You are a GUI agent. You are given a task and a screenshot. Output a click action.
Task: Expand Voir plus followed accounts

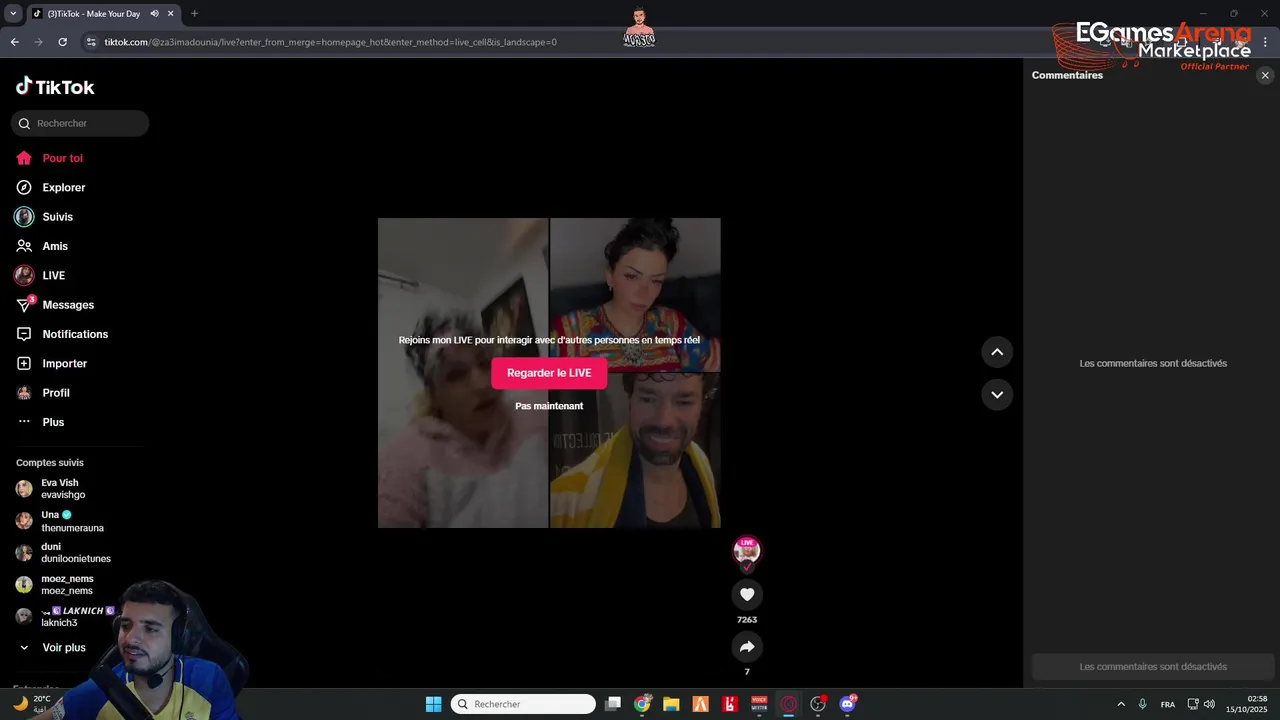click(x=52, y=647)
